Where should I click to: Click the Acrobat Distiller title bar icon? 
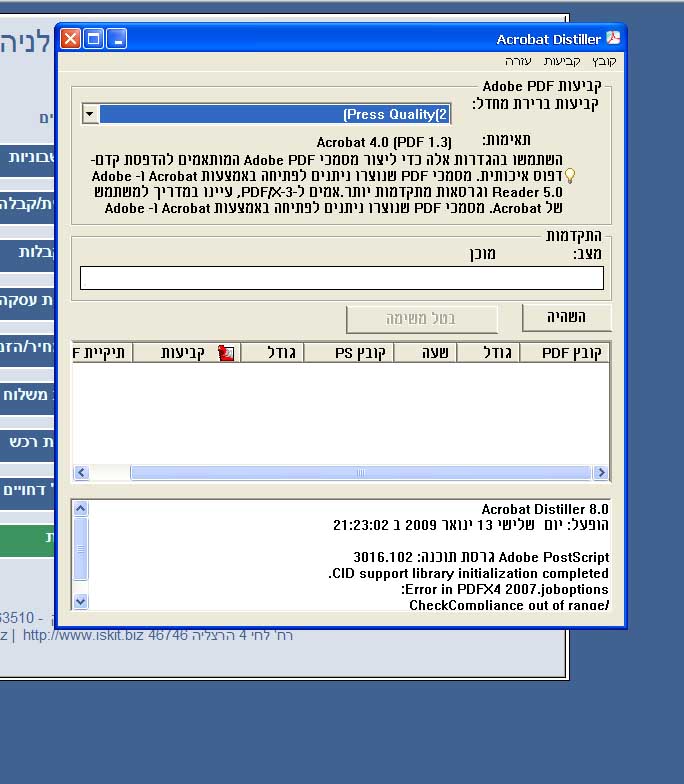(x=614, y=38)
